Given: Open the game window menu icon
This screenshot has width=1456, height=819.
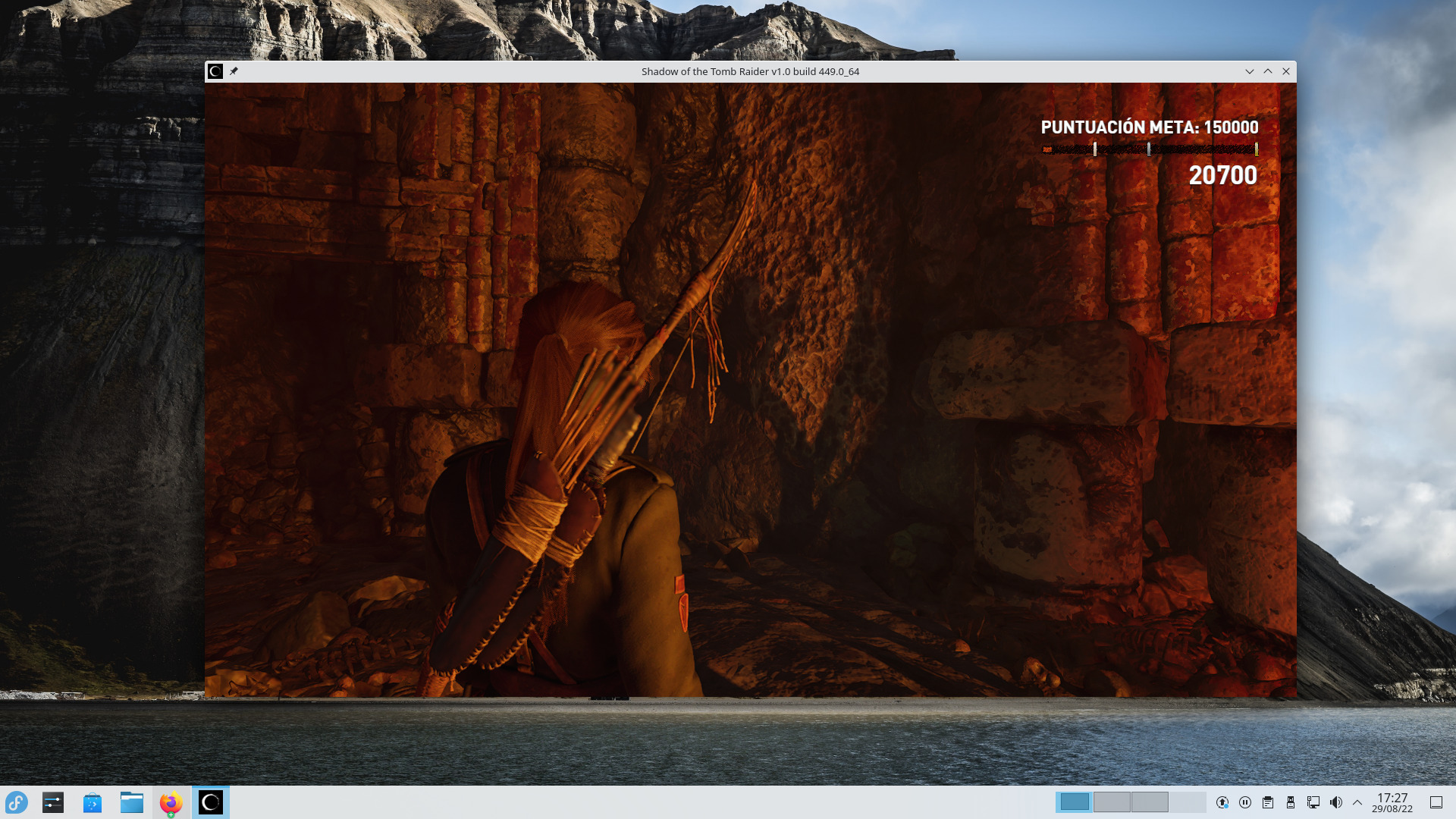Looking at the screenshot, I should (x=215, y=71).
